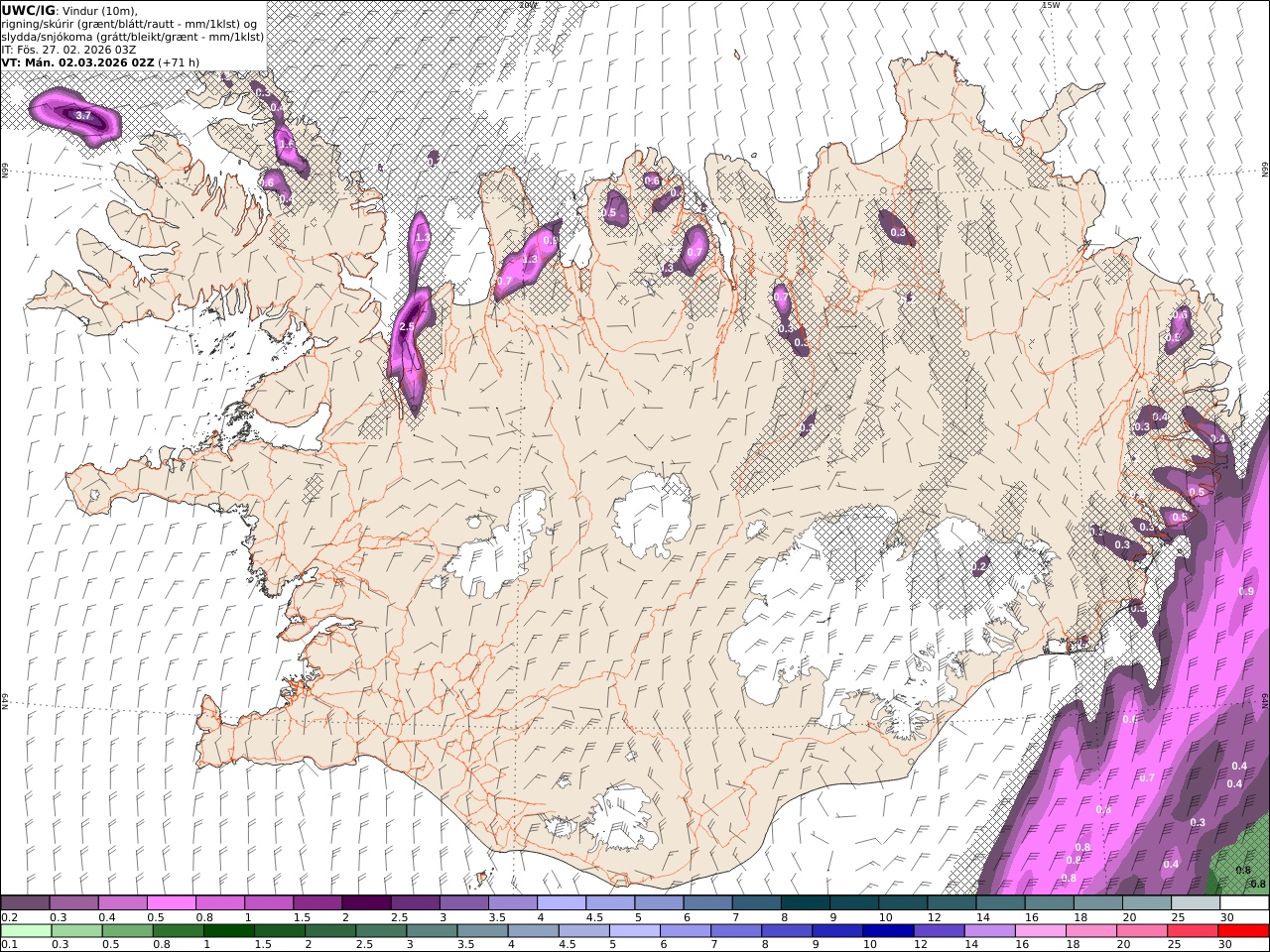Image resolution: width=1270 pixels, height=952 pixels.
Task: Click the '(+71 h)' forecast offset text
Action: 179,61
